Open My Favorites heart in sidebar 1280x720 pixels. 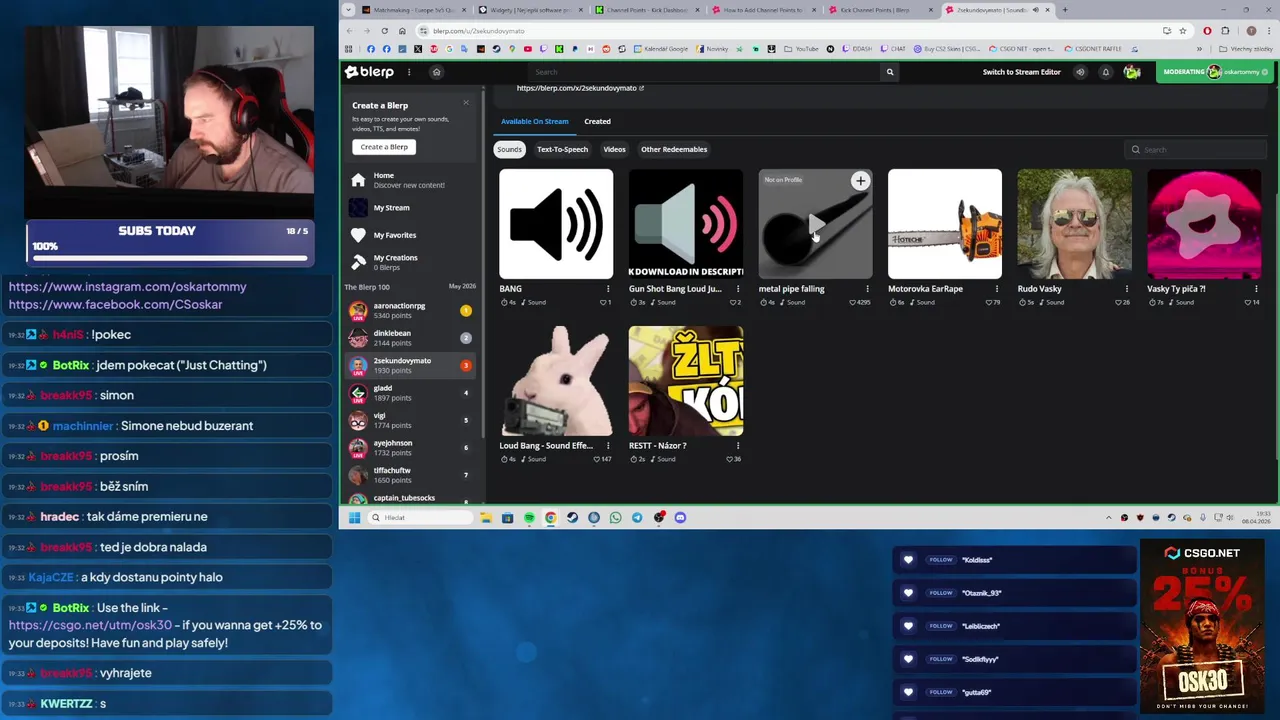point(409,235)
